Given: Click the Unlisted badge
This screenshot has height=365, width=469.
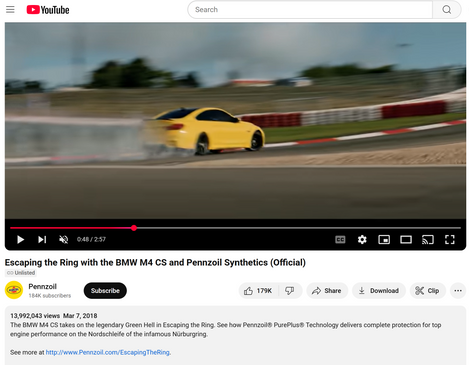Looking at the screenshot, I should click(21, 273).
